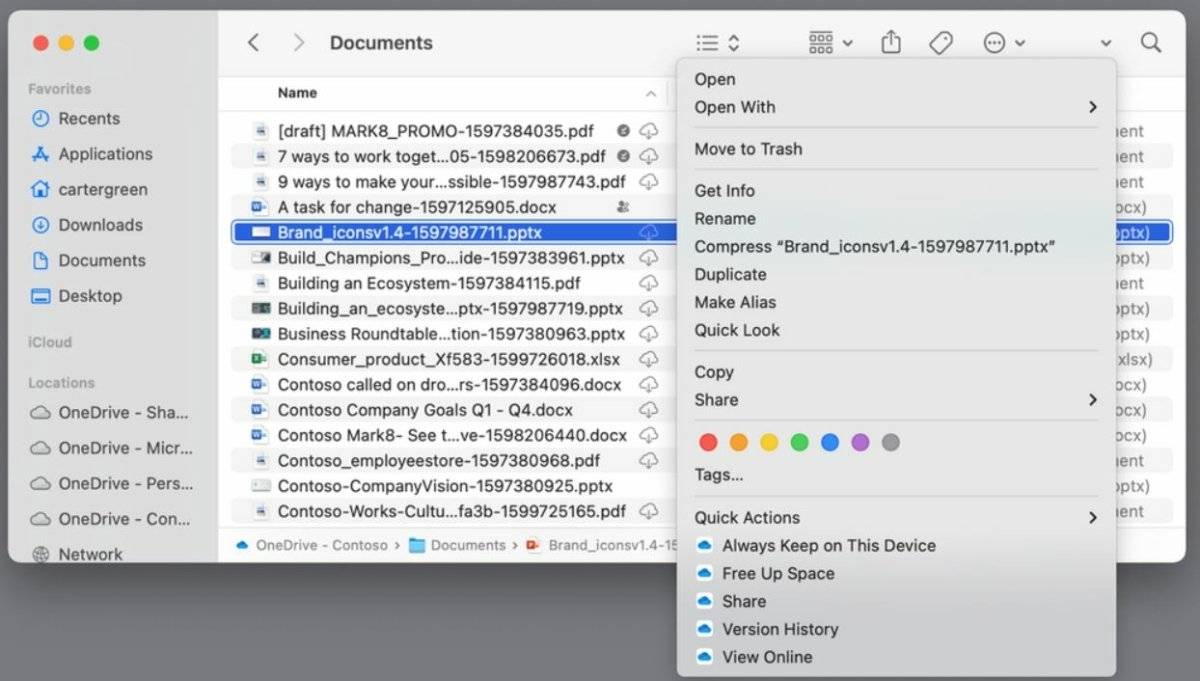The height and width of the screenshot is (681, 1200).
Task: Select Move to Trash in the context menu
Action: point(748,149)
